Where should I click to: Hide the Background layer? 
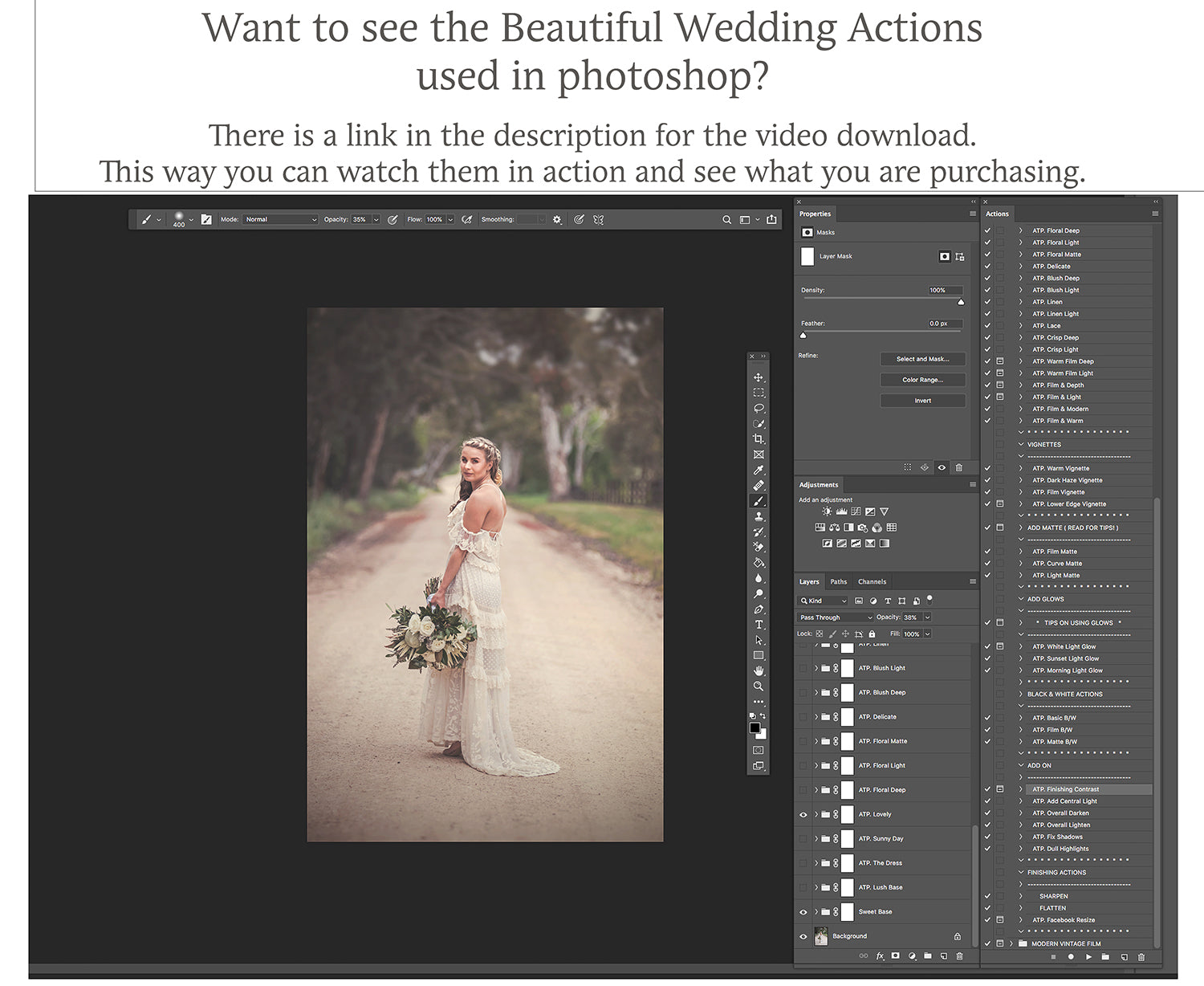click(803, 936)
